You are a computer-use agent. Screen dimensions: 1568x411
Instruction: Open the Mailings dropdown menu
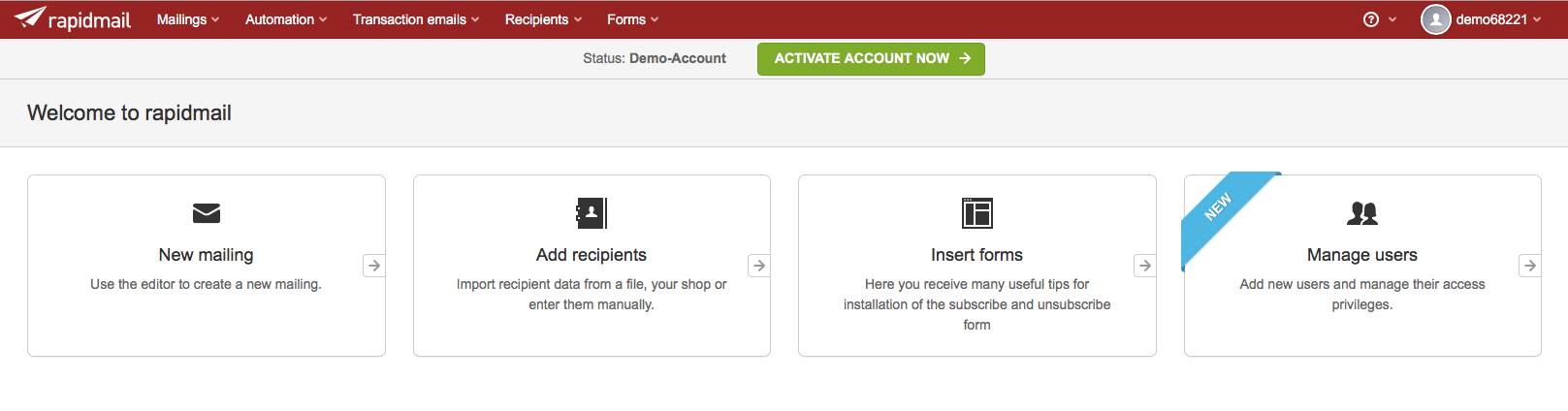point(188,19)
